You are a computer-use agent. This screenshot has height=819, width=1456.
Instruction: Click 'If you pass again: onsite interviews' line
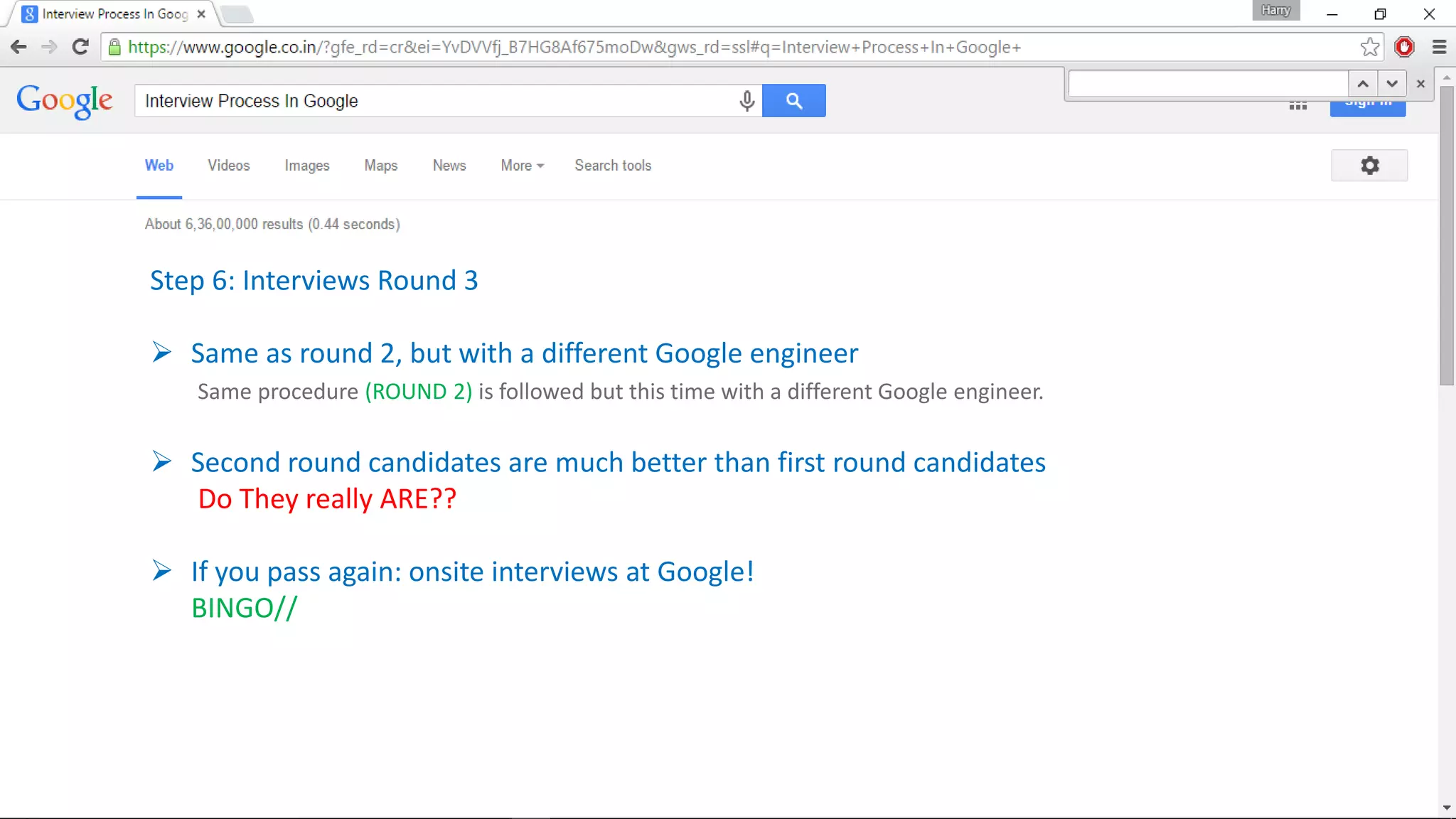click(x=472, y=572)
